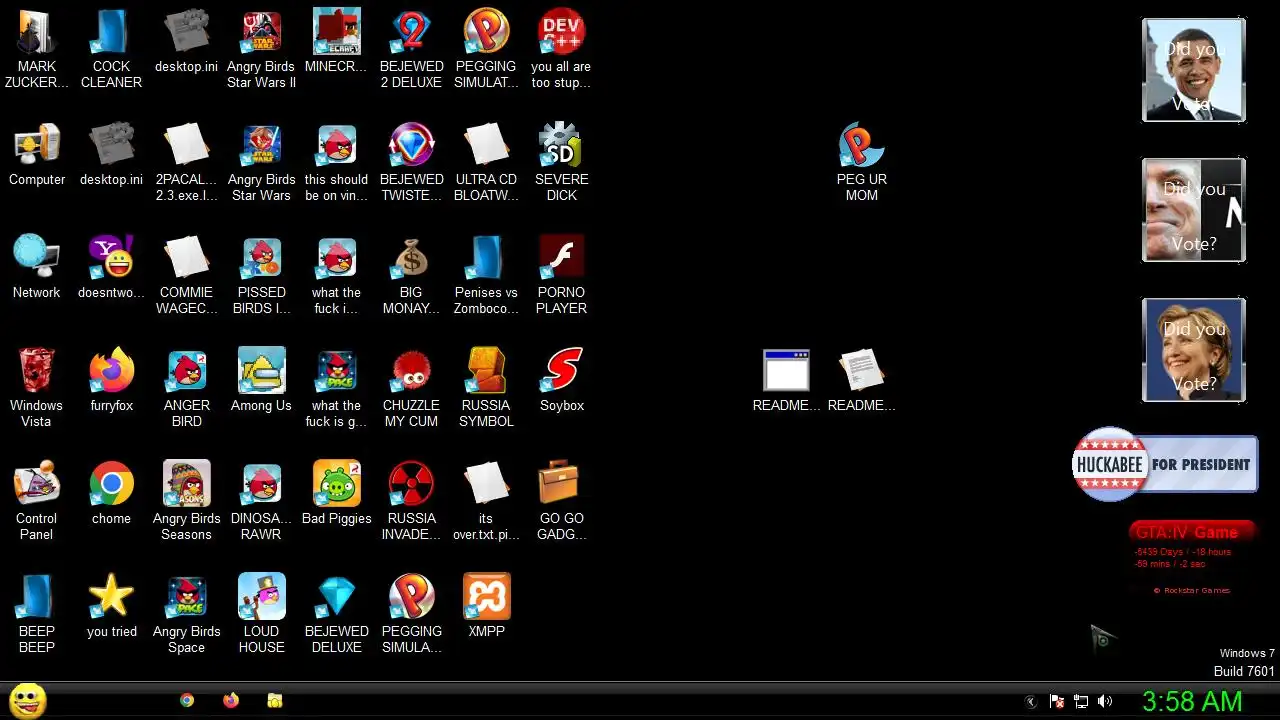Open the smiley face Start button

point(28,701)
